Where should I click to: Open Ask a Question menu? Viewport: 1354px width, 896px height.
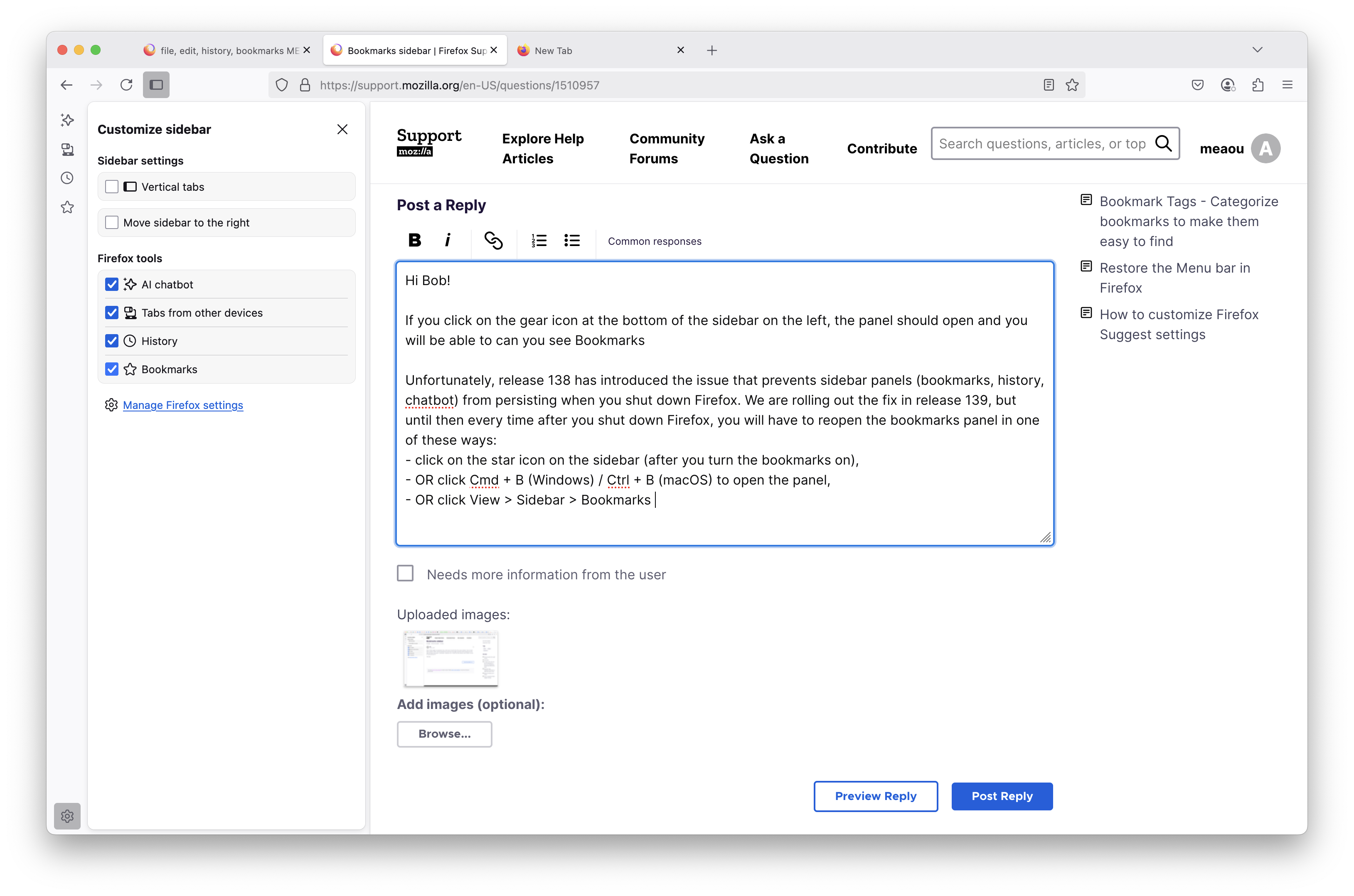click(x=779, y=149)
